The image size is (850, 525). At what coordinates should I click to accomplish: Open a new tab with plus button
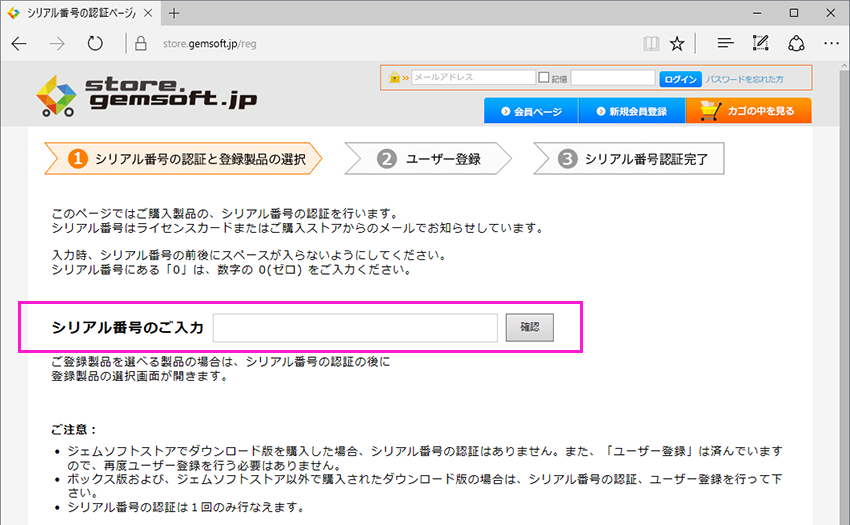[x=174, y=13]
